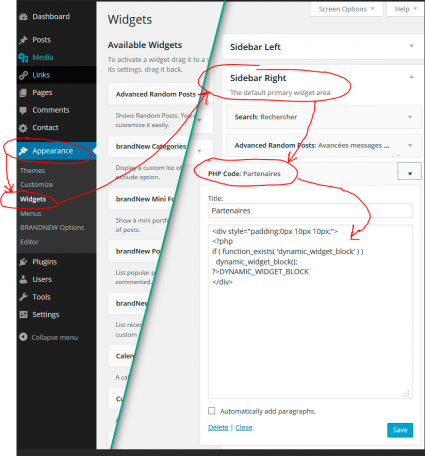Screen dimensions: 425x456
Task: Open the Users person icon
Action: coord(23,279)
